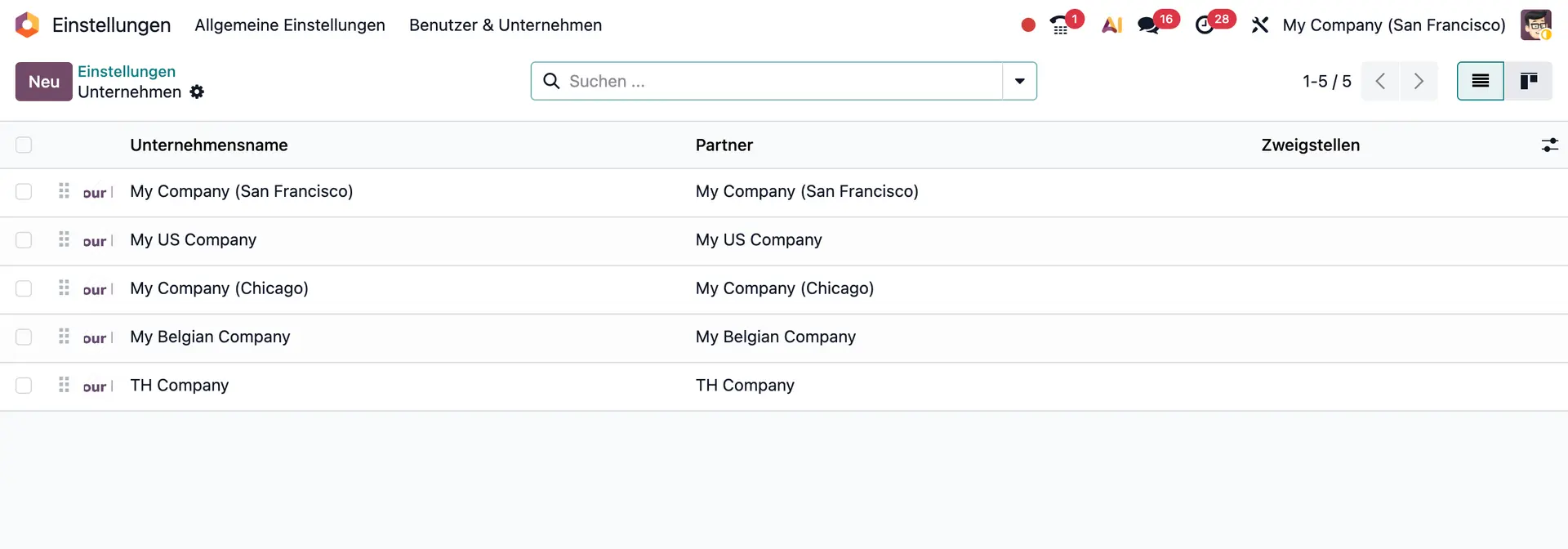Tick checkbox for My Belgian Company
The image size is (1568, 549).
coord(24,337)
